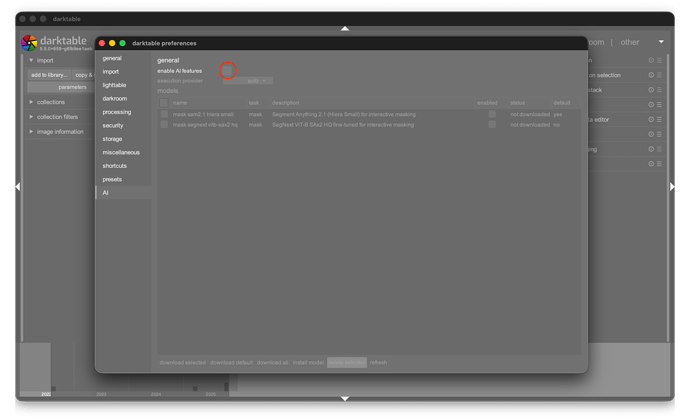Click the download default button
Viewport: 690px width, 419px height.
tap(231, 363)
